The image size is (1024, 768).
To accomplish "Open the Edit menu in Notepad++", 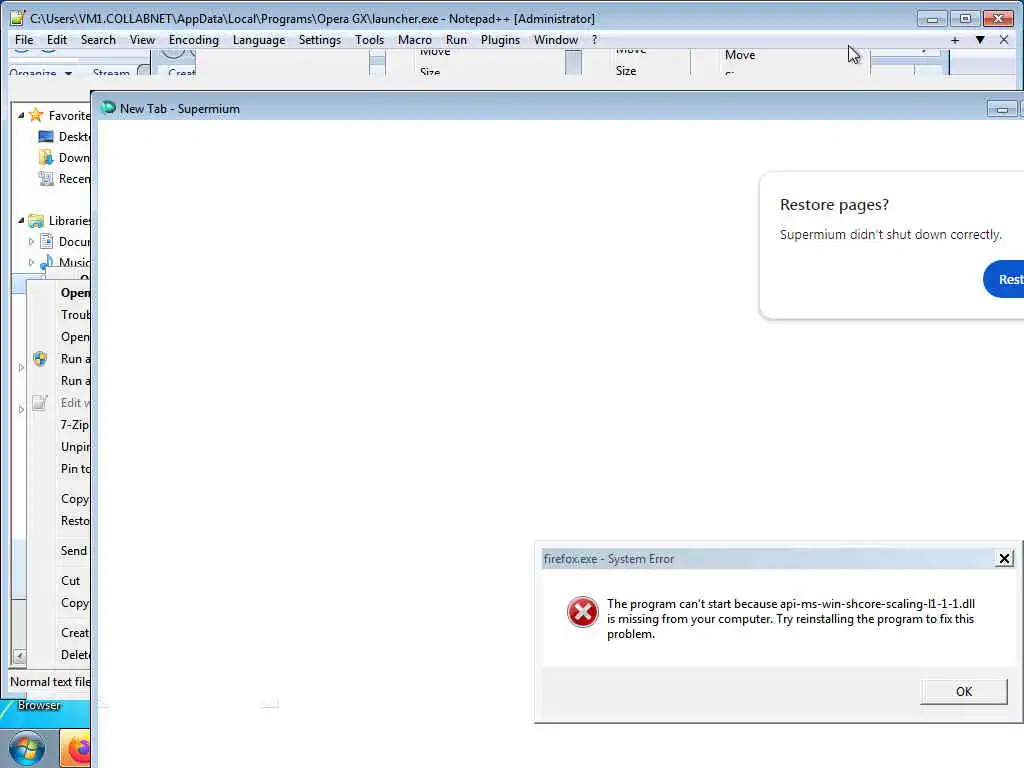I will 57,40.
